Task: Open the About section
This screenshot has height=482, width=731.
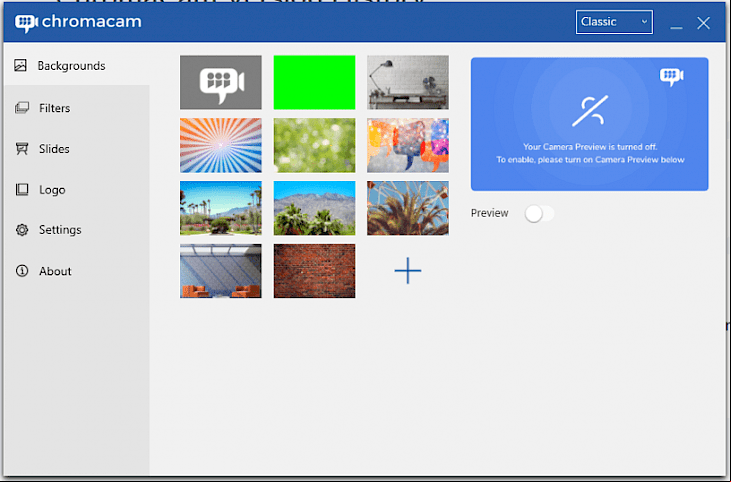Action: point(76,271)
